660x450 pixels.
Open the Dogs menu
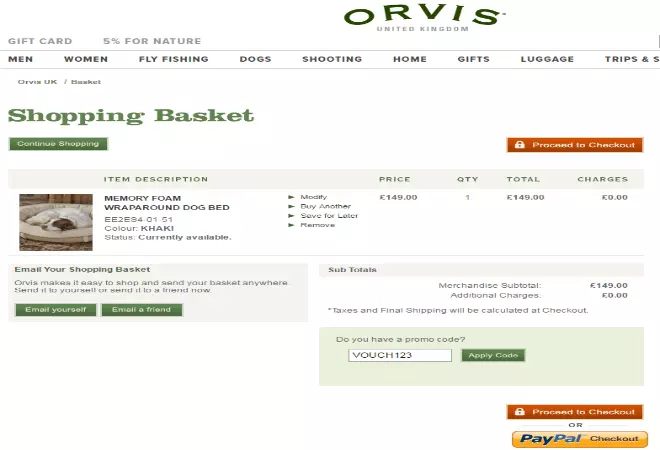click(x=255, y=59)
